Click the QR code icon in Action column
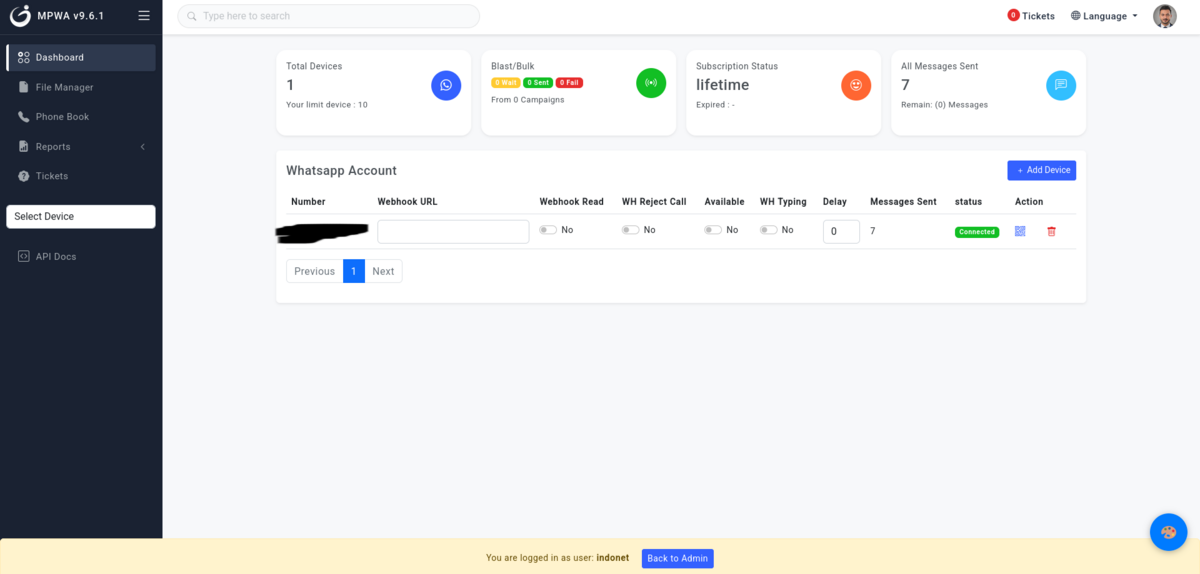Viewport: 1200px width, 574px height. point(1020,231)
